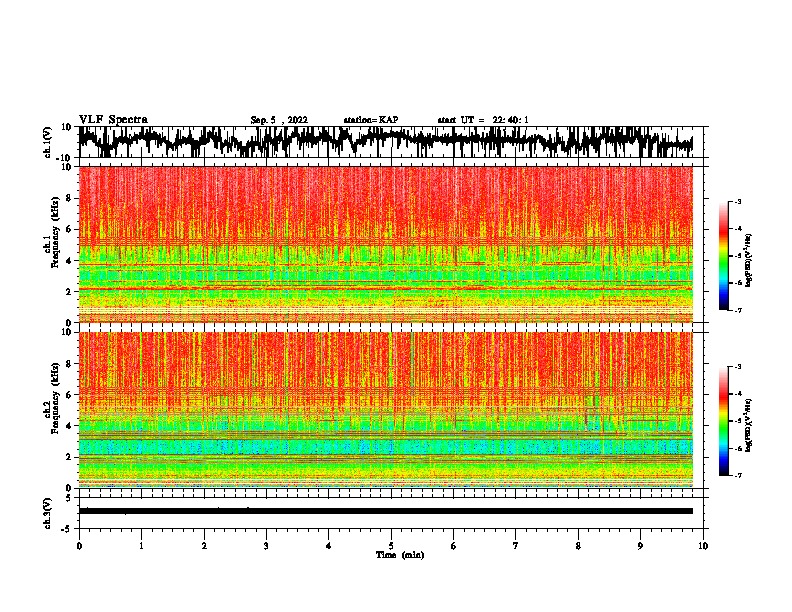Click time axis tick label "8"

[x=578, y=546]
